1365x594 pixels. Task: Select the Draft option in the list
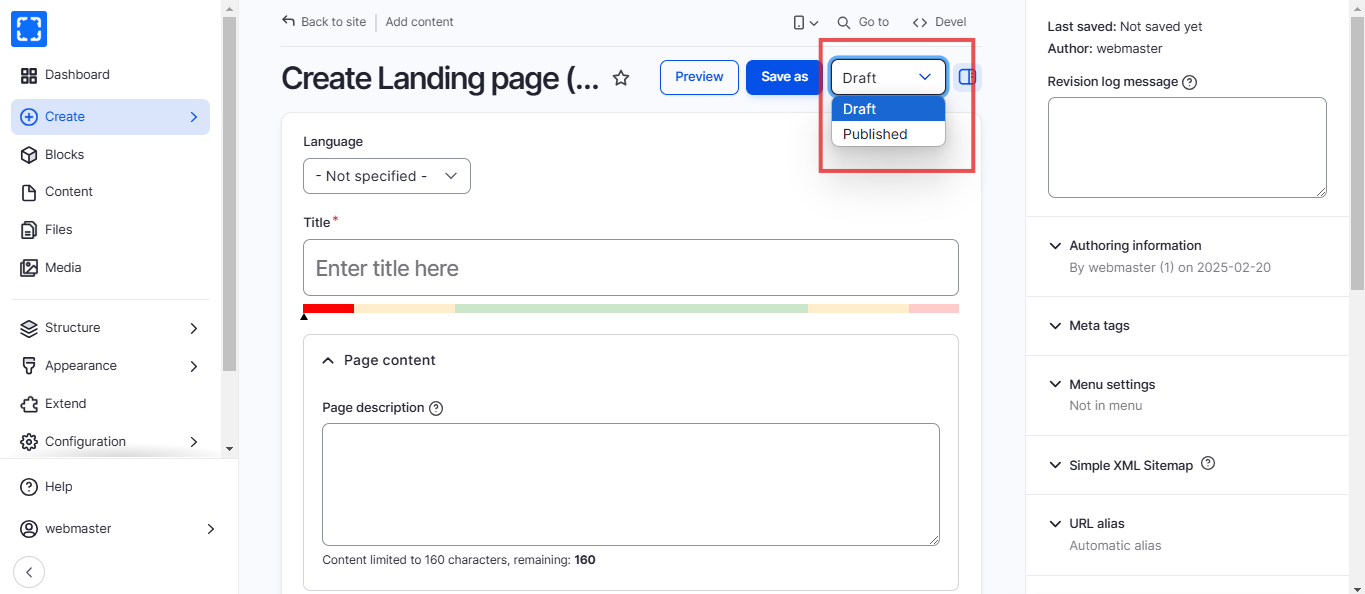[x=888, y=109]
